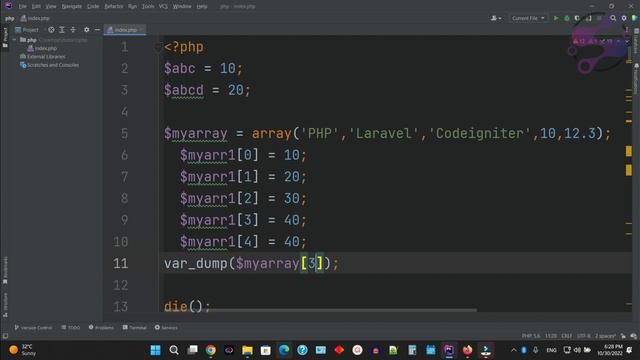Select Scratches and Consoles node
Viewport: 640px width, 360px height.
click(49, 65)
